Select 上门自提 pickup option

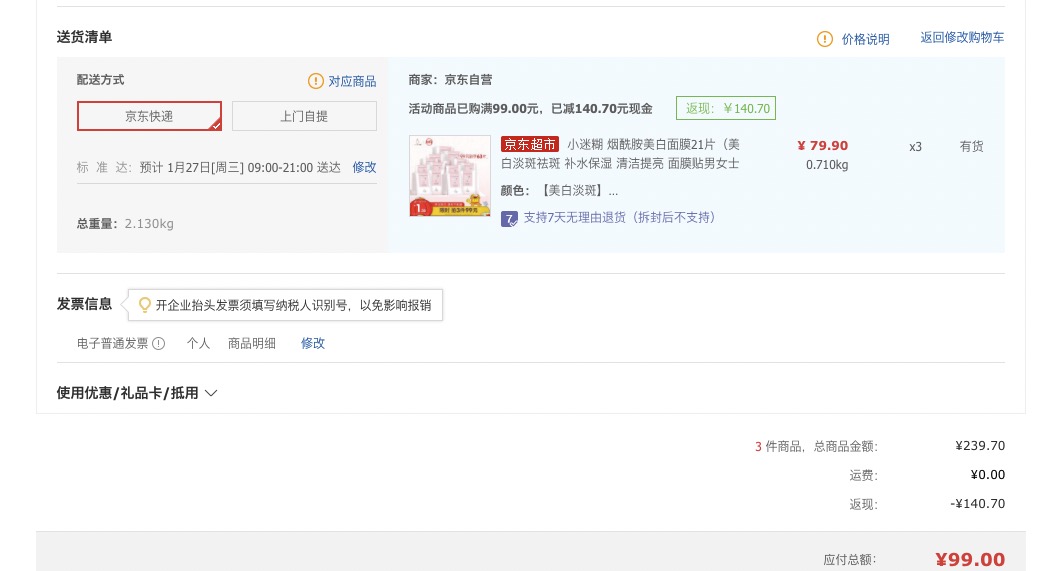304,116
